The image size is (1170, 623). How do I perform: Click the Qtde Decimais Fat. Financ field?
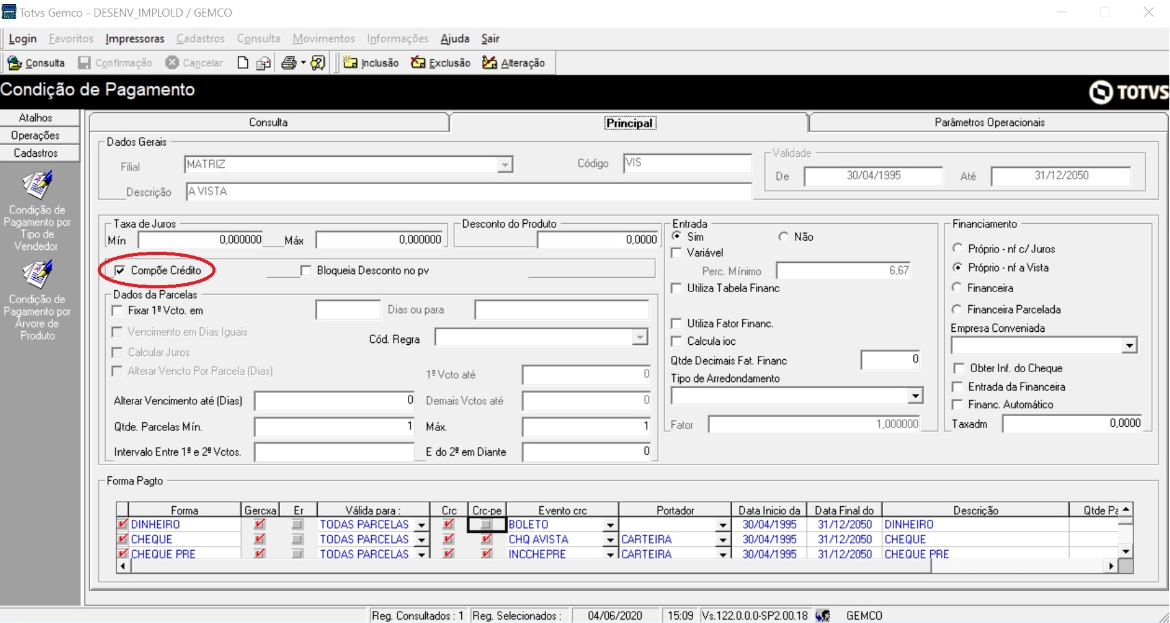892,360
